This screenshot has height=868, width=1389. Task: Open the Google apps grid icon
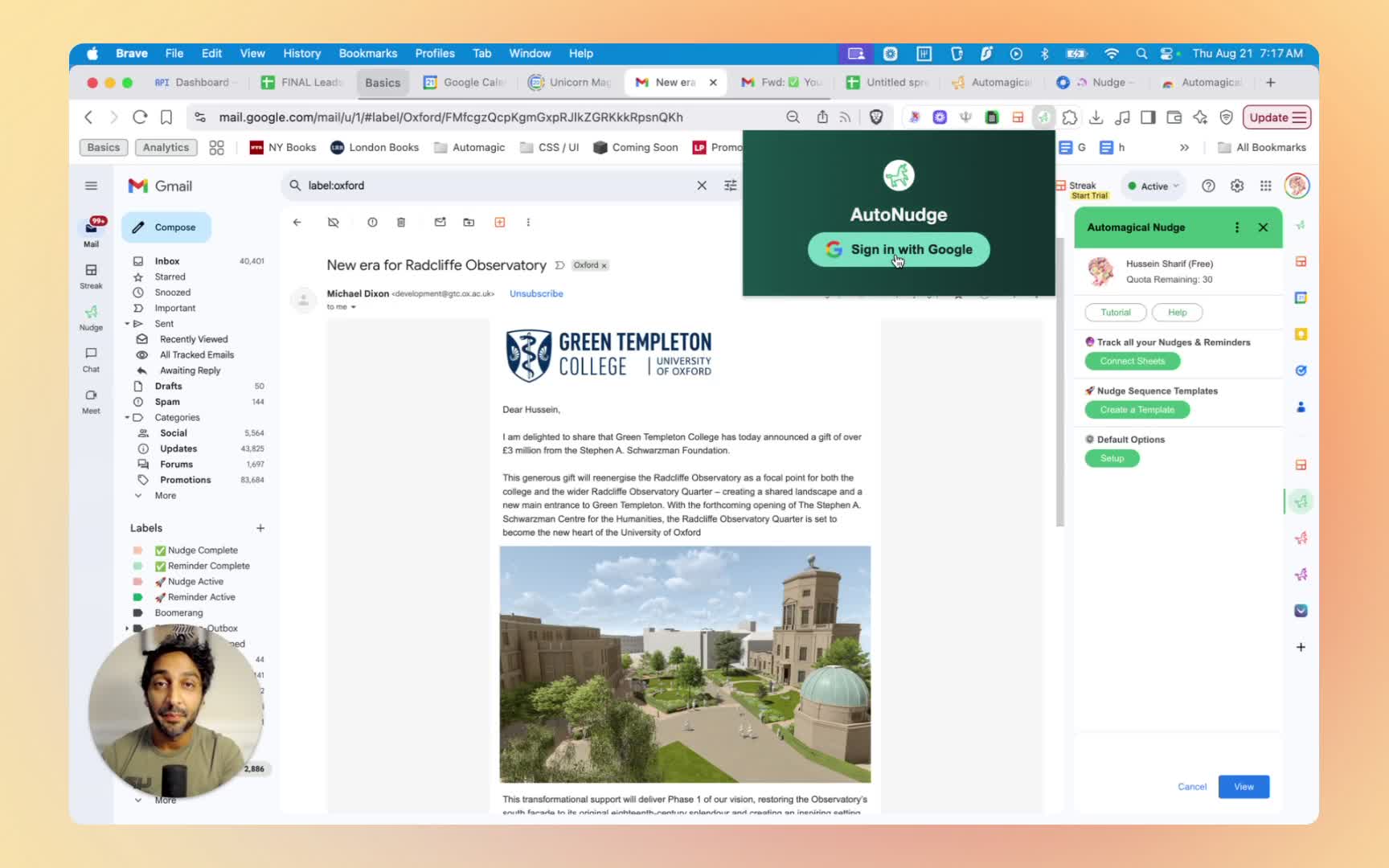(1266, 186)
